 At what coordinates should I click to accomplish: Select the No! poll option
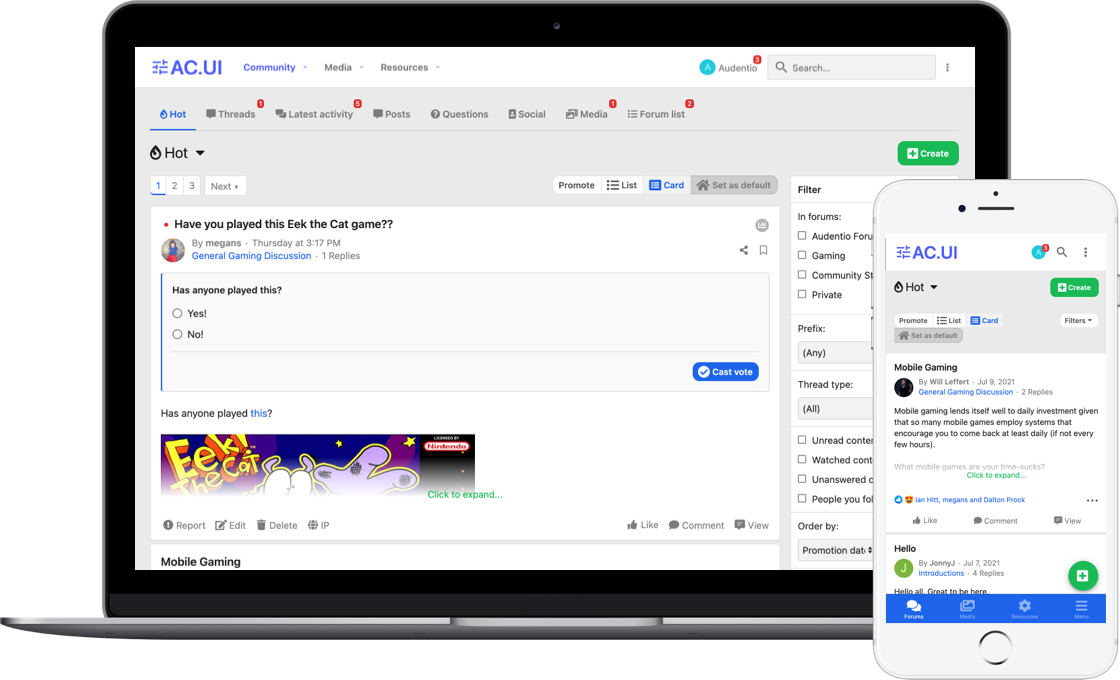(x=178, y=335)
